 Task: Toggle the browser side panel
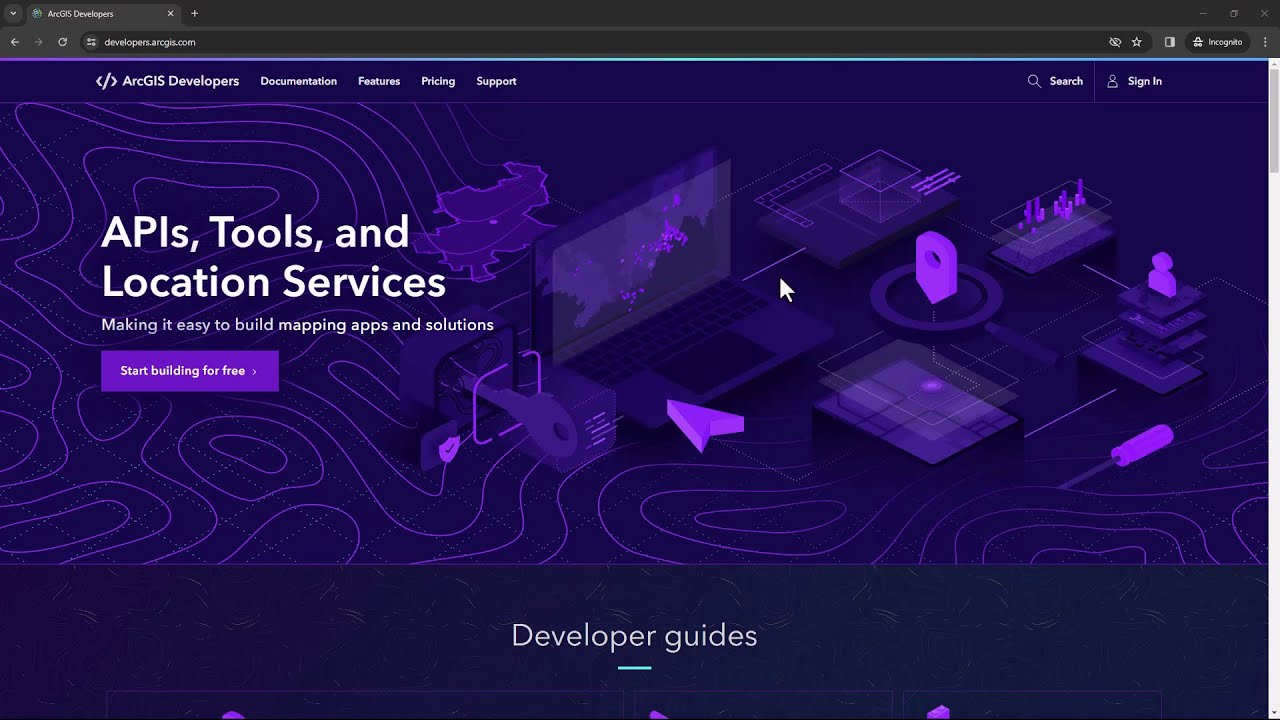pos(1169,42)
